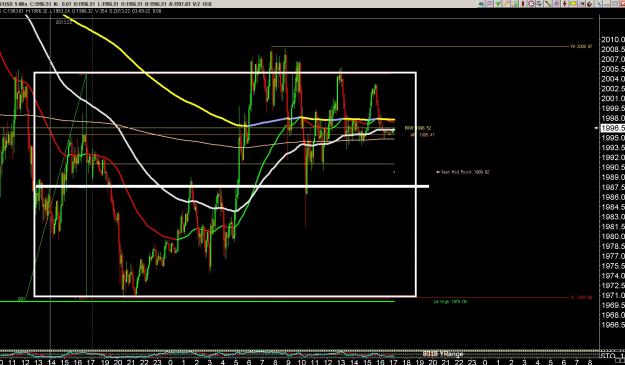Image resolution: width=625 pixels, height=365 pixels.
Task: Click the 1971.0 price axis label
Action: click(613, 295)
